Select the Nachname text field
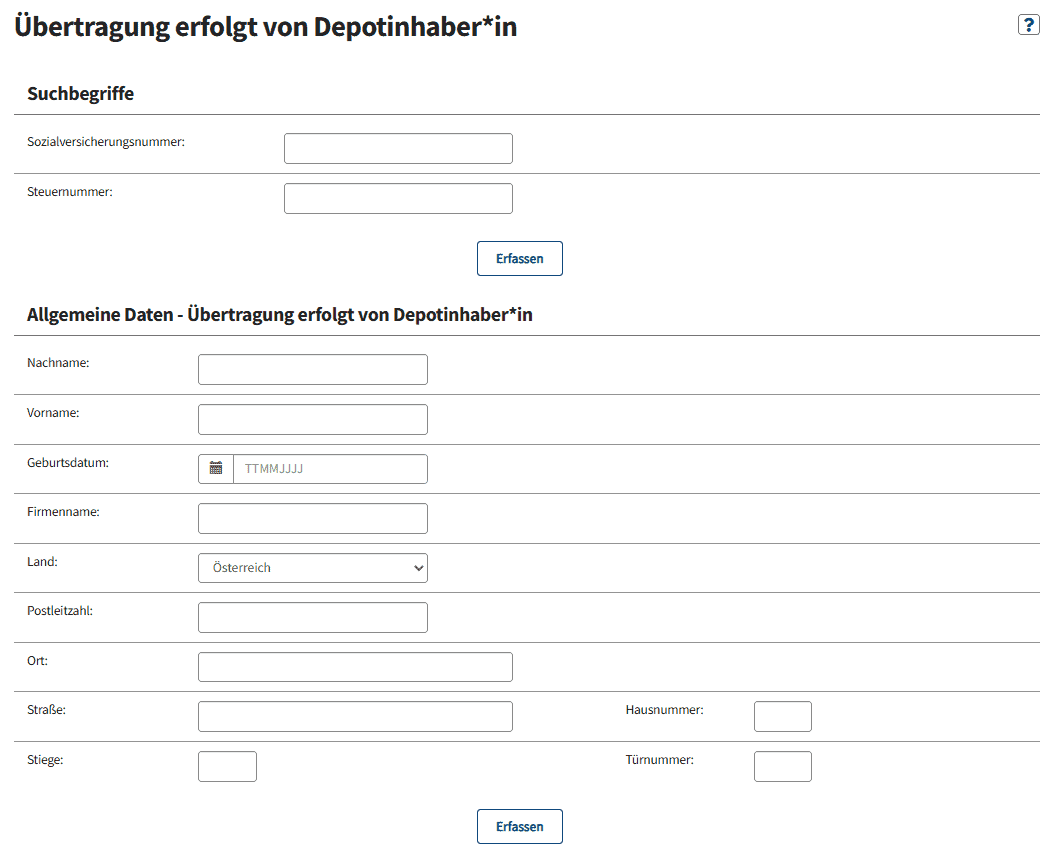1061x847 pixels. coord(313,369)
